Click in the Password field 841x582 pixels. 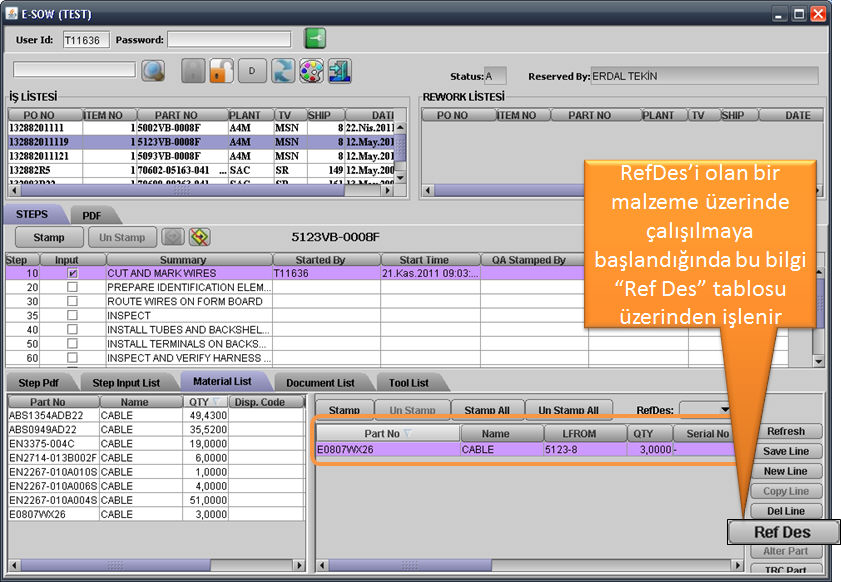pos(229,40)
